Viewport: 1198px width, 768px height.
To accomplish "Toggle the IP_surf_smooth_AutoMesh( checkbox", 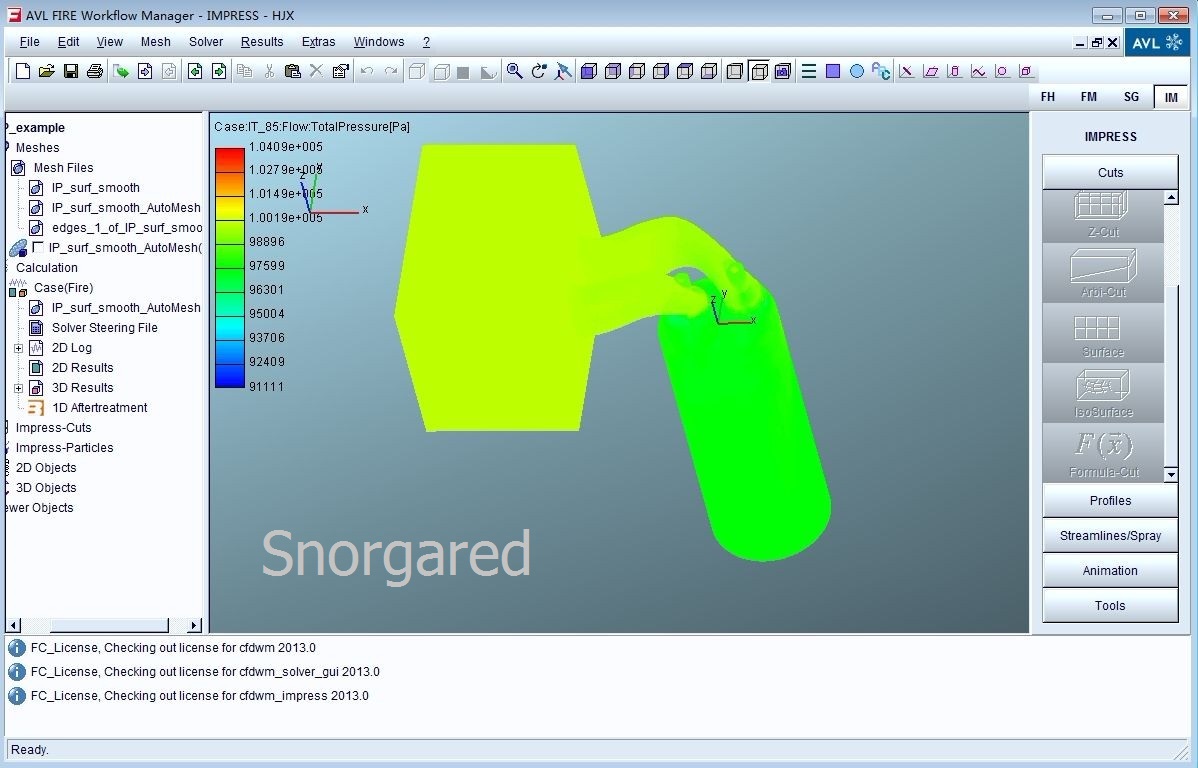I will [38, 247].
